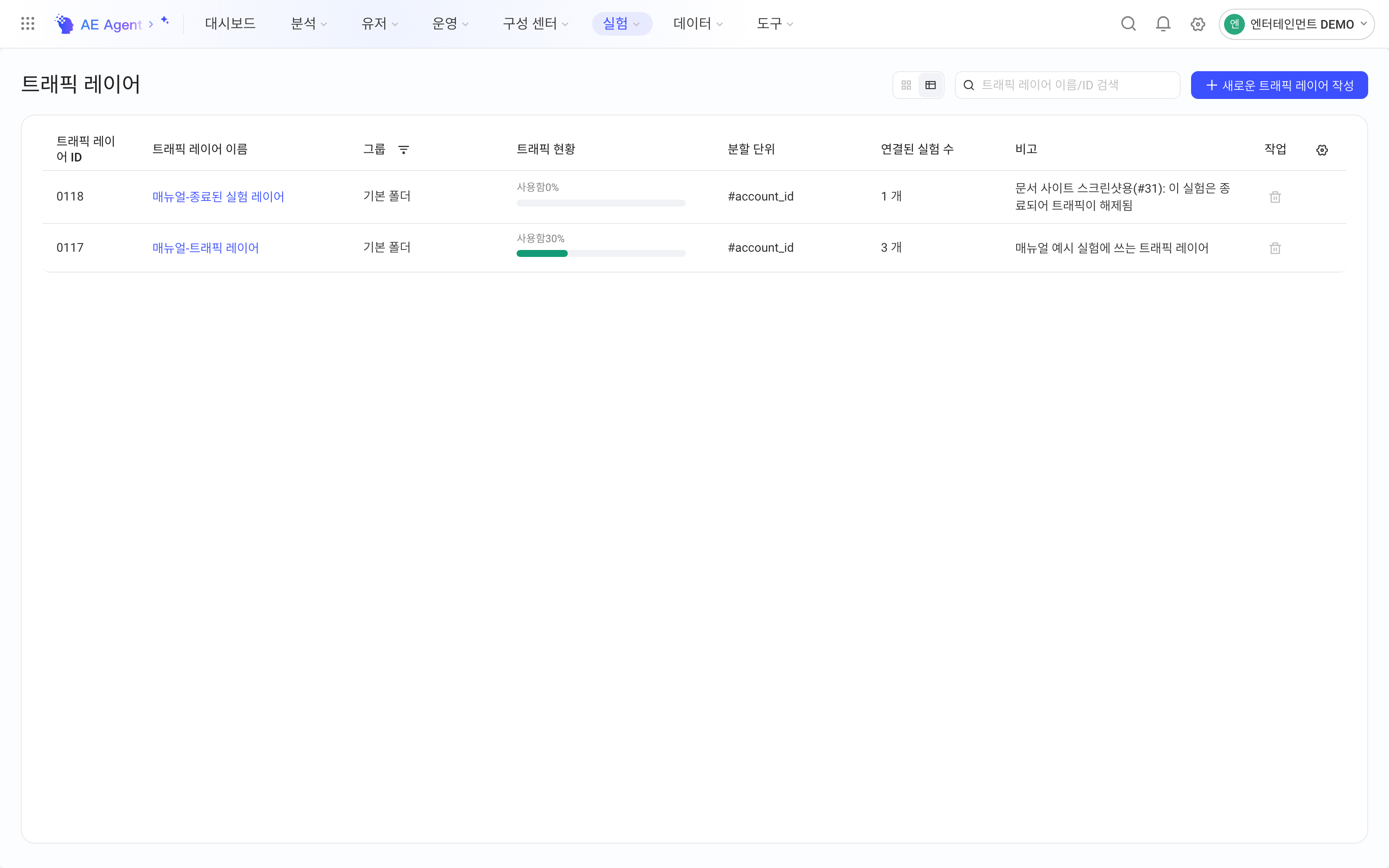Viewport: 1389px width, 868px height.
Task: Open the notifications bell
Action: click(1163, 23)
